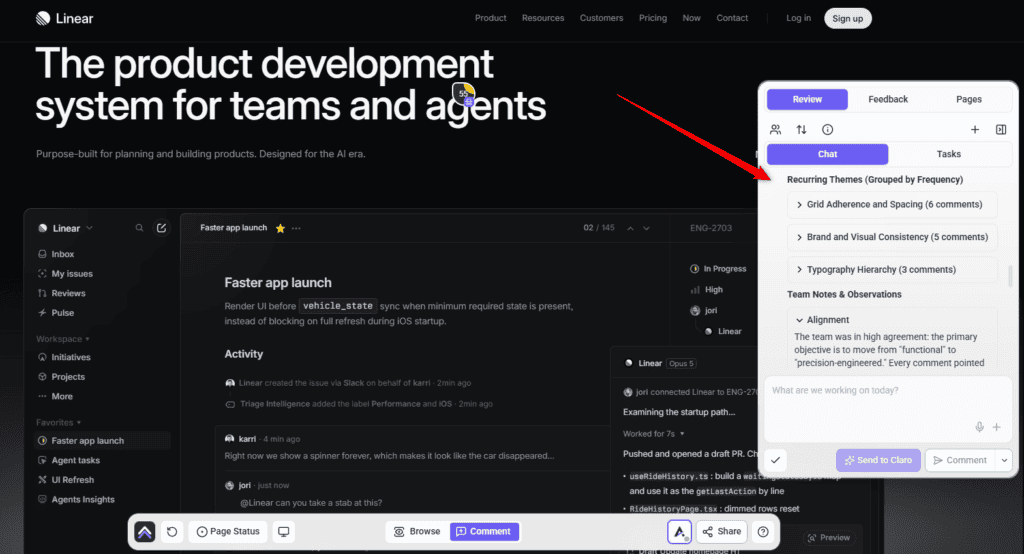Viewport: 1024px width, 554px height.
Task: Click the comment pin marker on headline
Action: 464,94
